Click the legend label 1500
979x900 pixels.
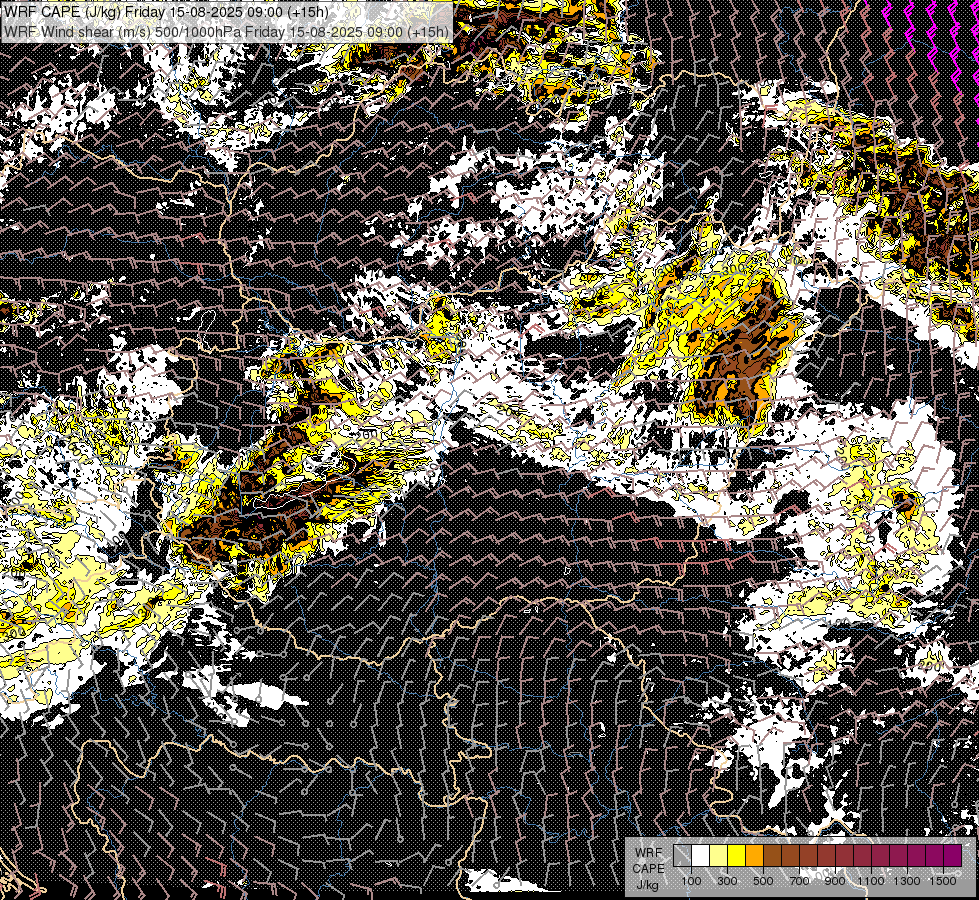(943, 881)
